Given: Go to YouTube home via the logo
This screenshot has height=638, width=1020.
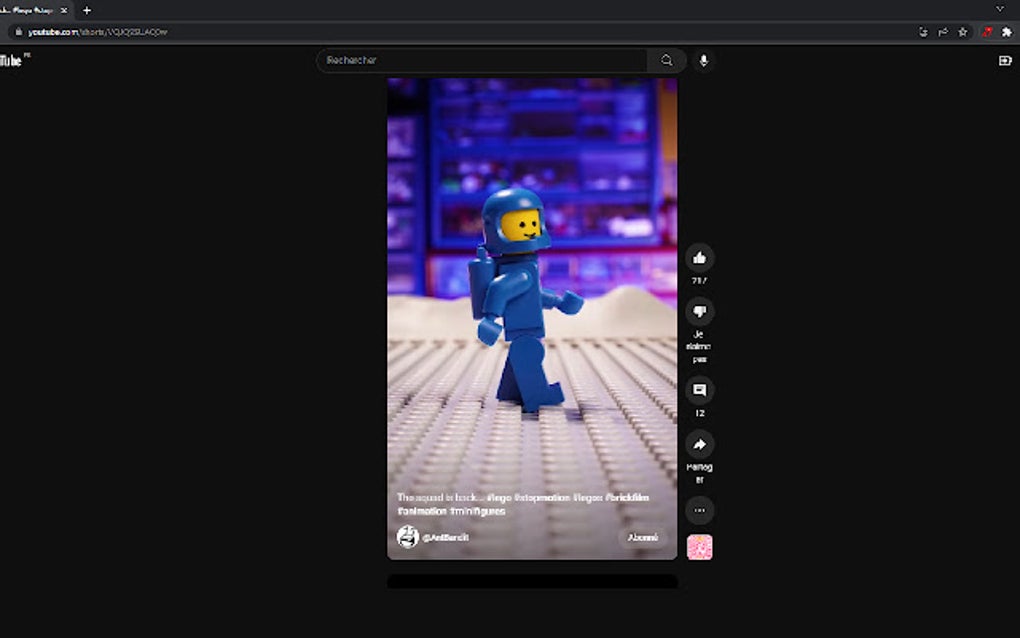Looking at the screenshot, I should pos(13,60).
